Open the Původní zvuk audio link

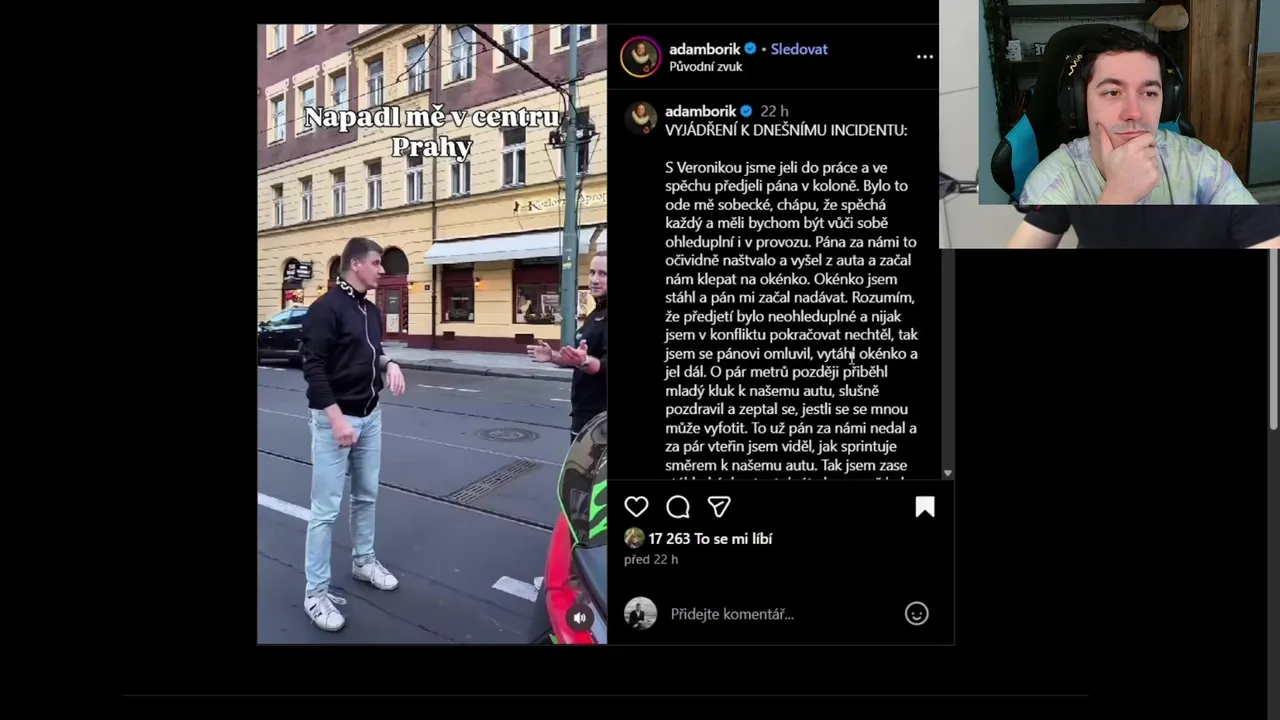706,67
